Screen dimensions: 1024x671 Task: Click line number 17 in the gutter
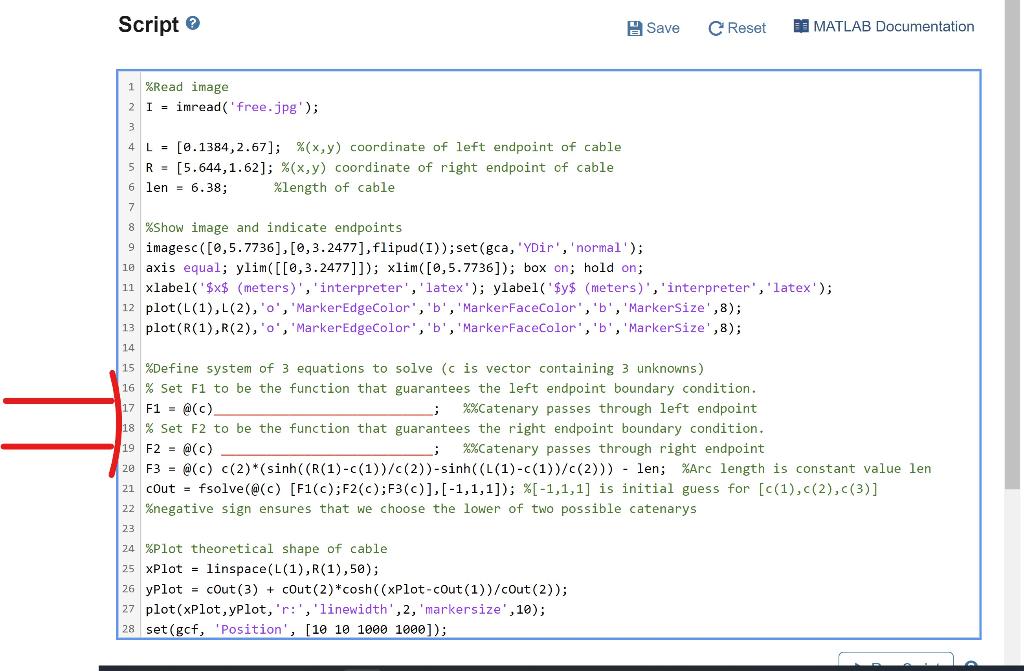click(128, 408)
